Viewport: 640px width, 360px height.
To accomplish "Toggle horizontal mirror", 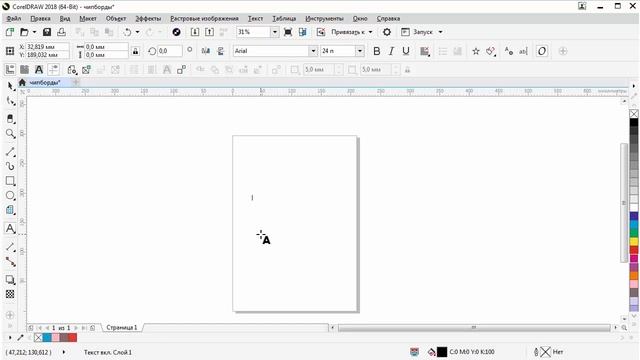I will point(206,51).
